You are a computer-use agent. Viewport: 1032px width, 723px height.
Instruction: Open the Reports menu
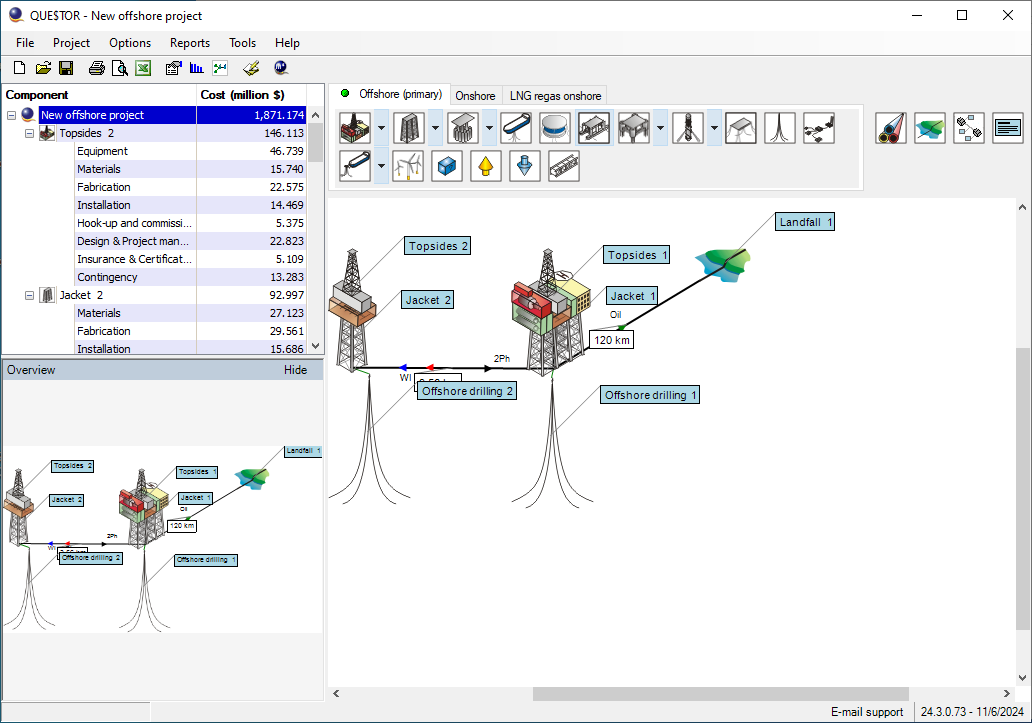[x=190, y=43]
